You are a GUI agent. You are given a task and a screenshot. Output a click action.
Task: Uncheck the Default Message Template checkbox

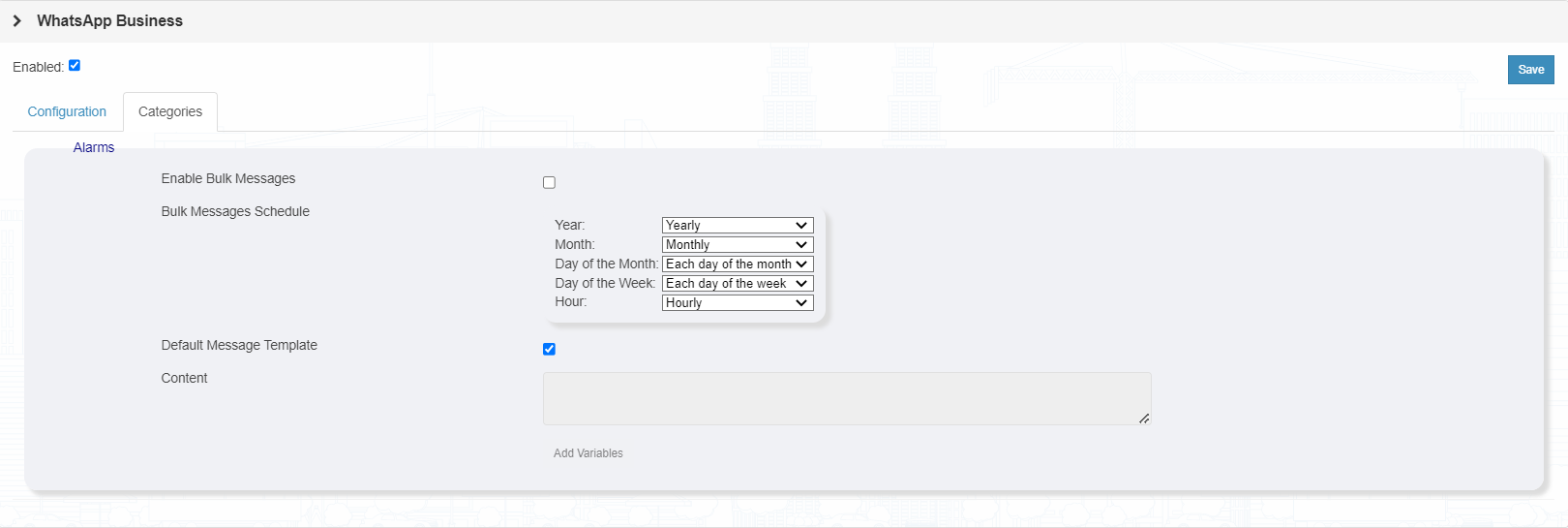pyautogui.click(x=549, y=349)
